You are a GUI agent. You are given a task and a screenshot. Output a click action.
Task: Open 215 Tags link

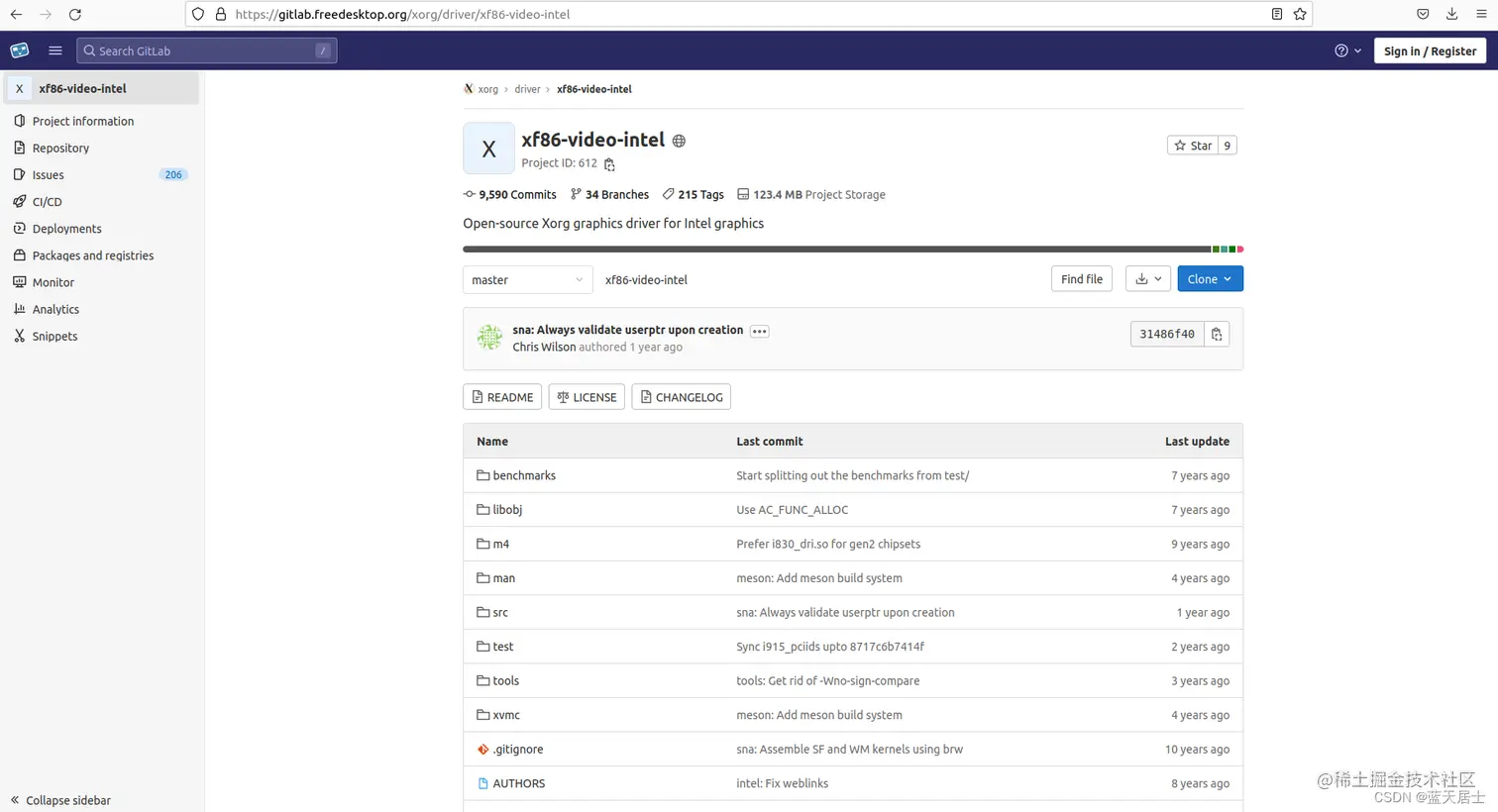(694, 195)
